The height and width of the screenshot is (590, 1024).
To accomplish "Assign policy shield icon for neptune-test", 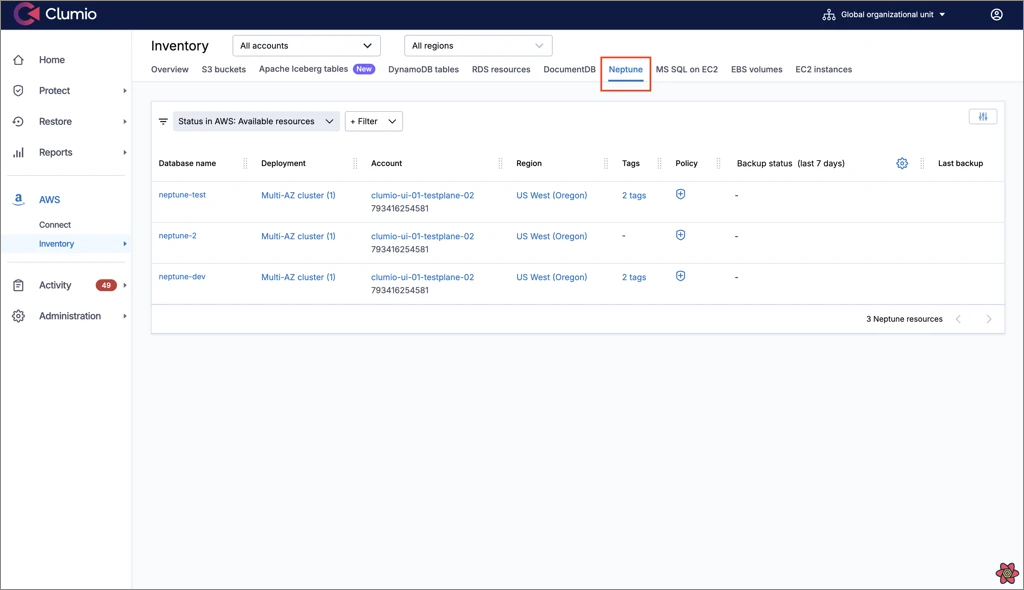I will [680, 194].
